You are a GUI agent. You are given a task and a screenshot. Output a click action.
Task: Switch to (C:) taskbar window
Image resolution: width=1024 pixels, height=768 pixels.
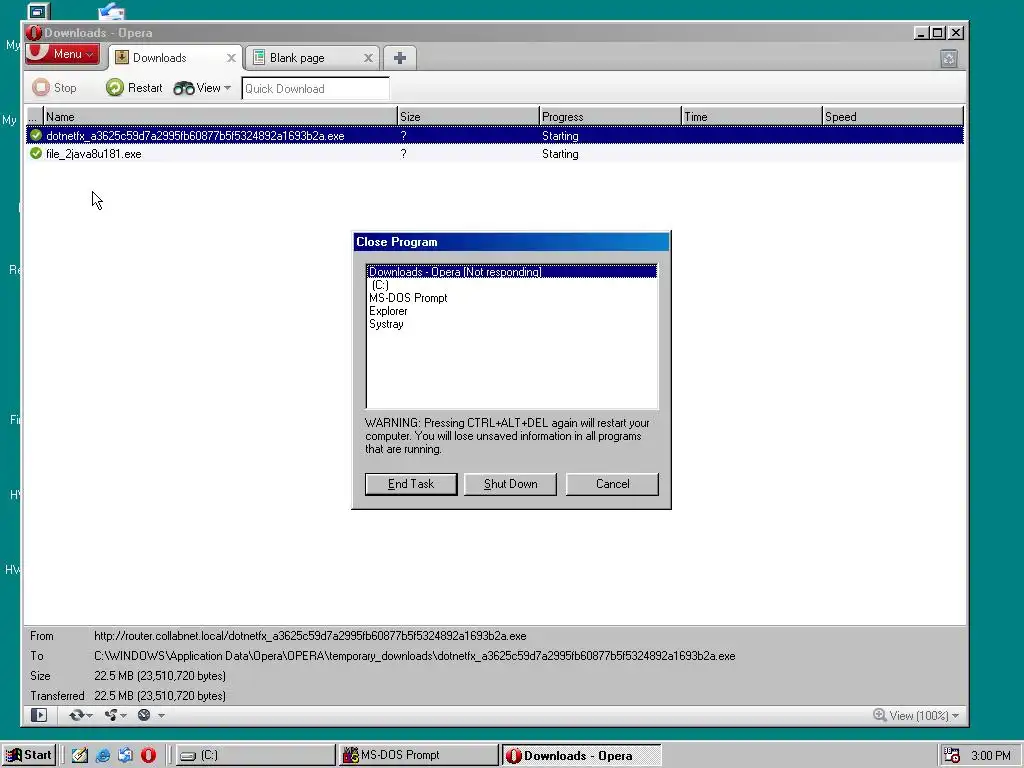coord(255,756)
